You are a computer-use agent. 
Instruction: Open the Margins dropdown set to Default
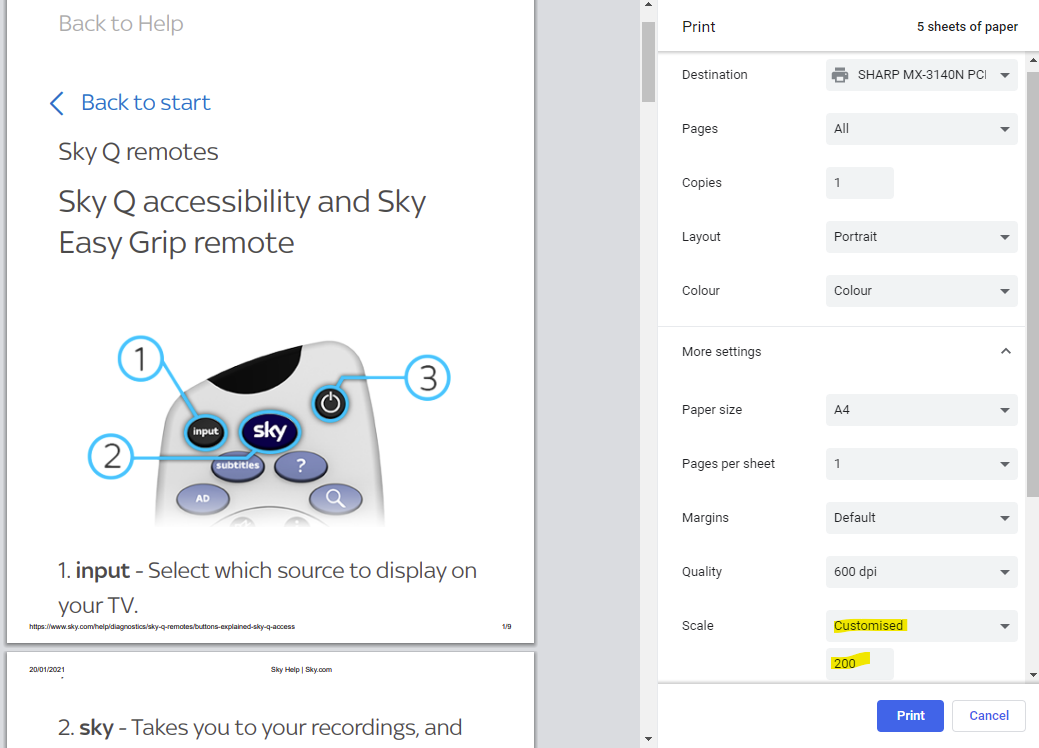(x=921, y=518)
